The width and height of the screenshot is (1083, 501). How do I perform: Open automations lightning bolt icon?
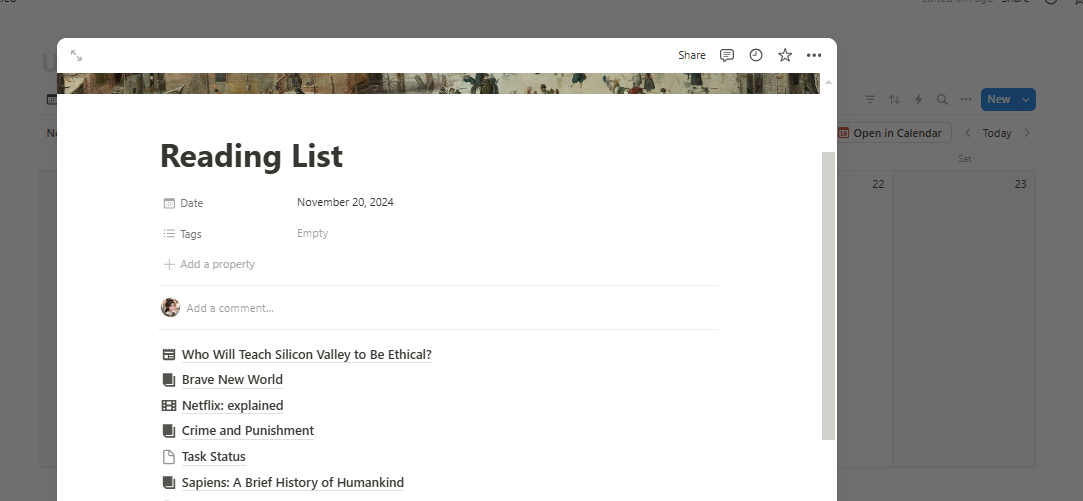coord(918,100)
